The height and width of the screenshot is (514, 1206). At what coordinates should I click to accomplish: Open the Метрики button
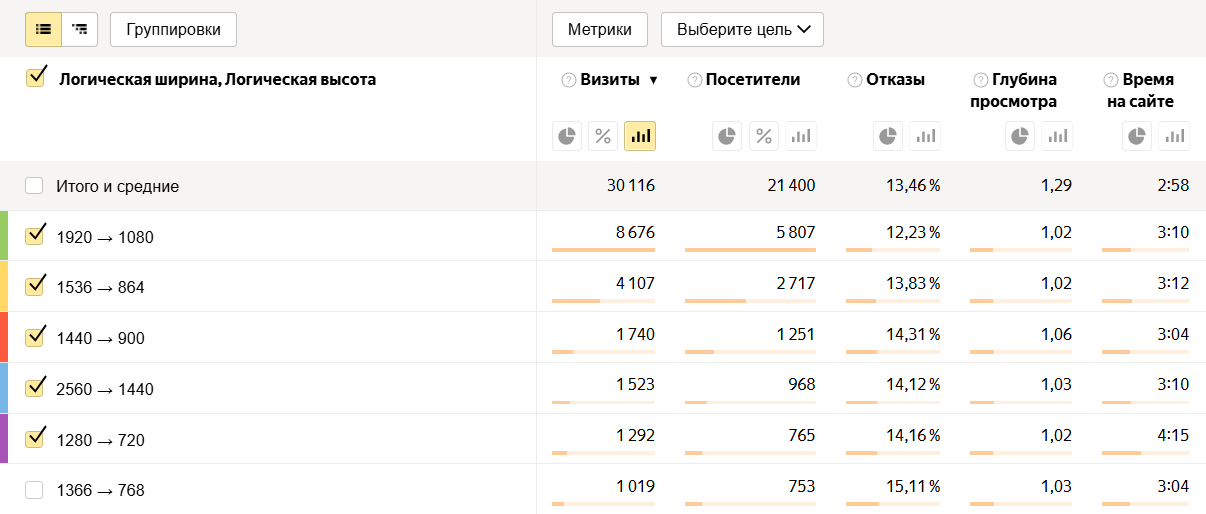(x=600, y=30)
